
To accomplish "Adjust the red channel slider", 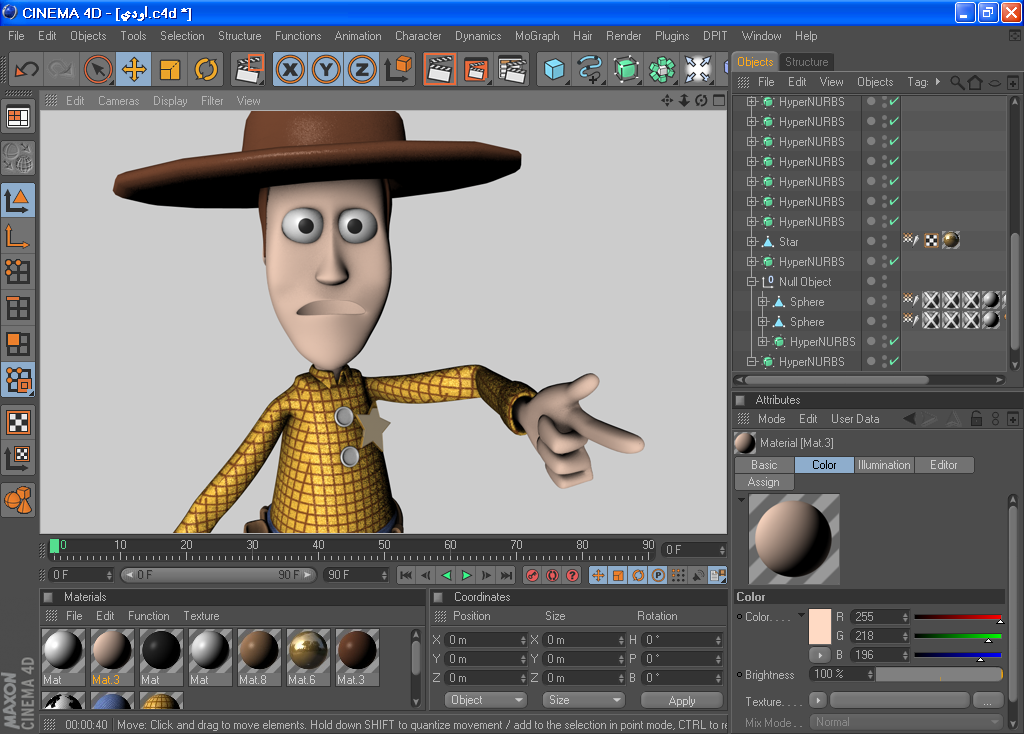I will [x=958, y=617].
